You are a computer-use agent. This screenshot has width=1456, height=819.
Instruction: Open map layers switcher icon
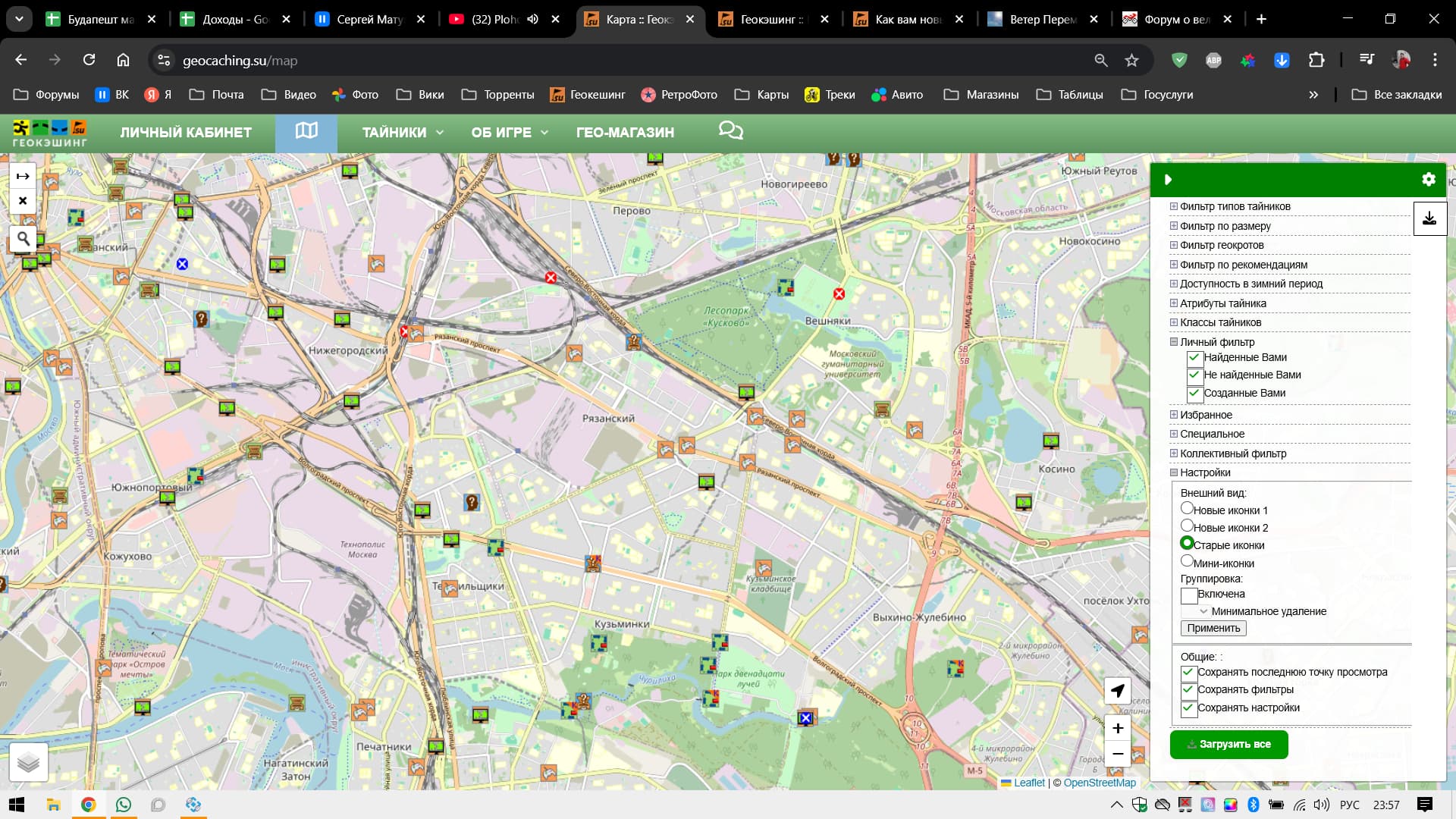coord(29,761)
